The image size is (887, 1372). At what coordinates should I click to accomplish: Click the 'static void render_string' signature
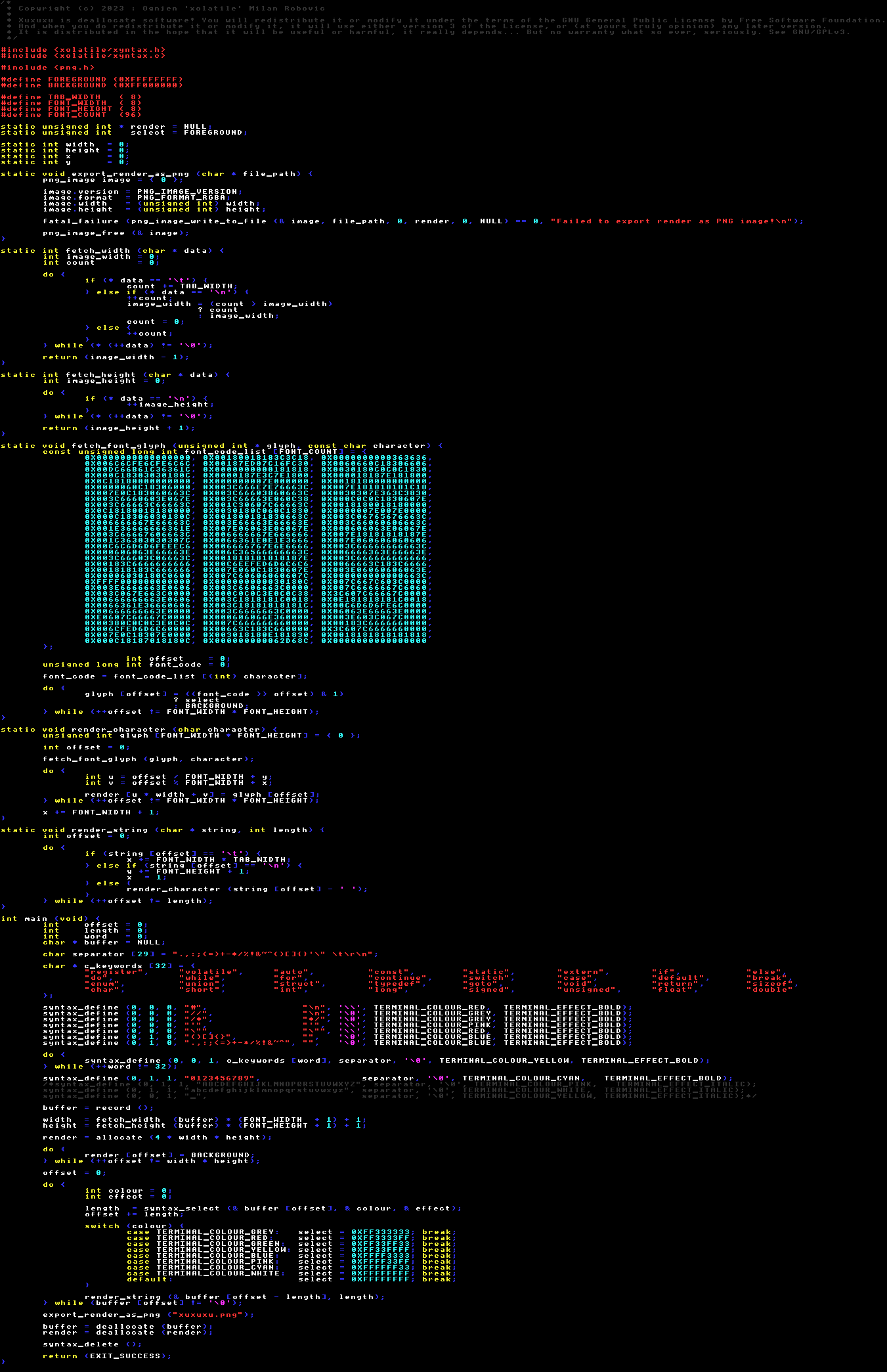click(163, 830)
